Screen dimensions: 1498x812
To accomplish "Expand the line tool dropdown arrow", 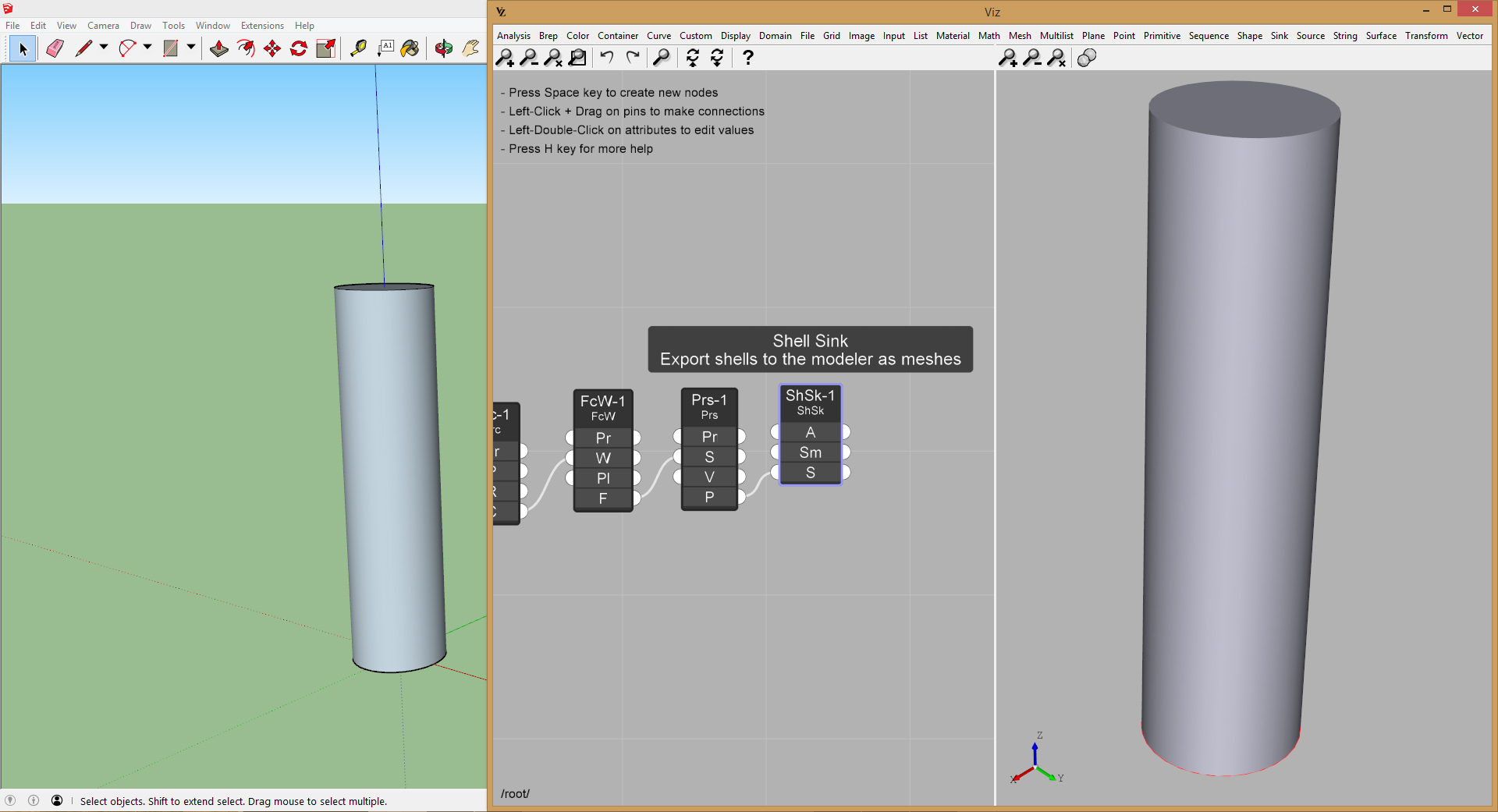I will pyautogui.click(x=104, y=48).
